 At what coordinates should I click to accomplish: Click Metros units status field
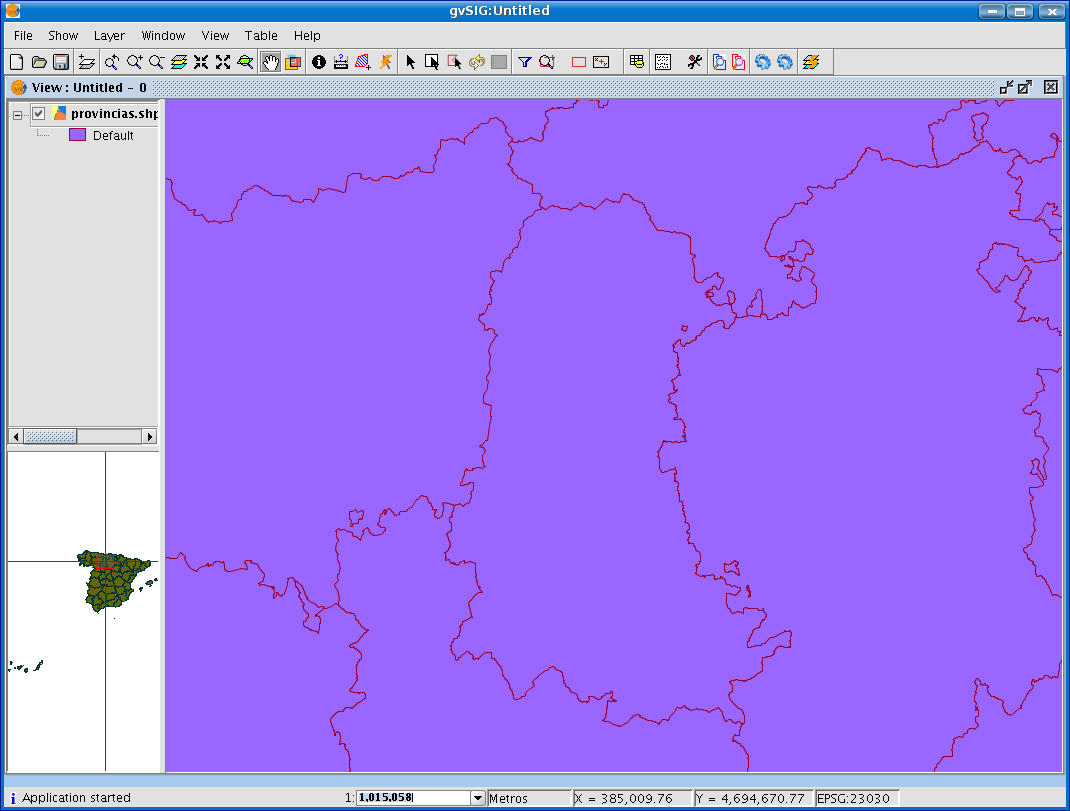click(x=529, y=798)
